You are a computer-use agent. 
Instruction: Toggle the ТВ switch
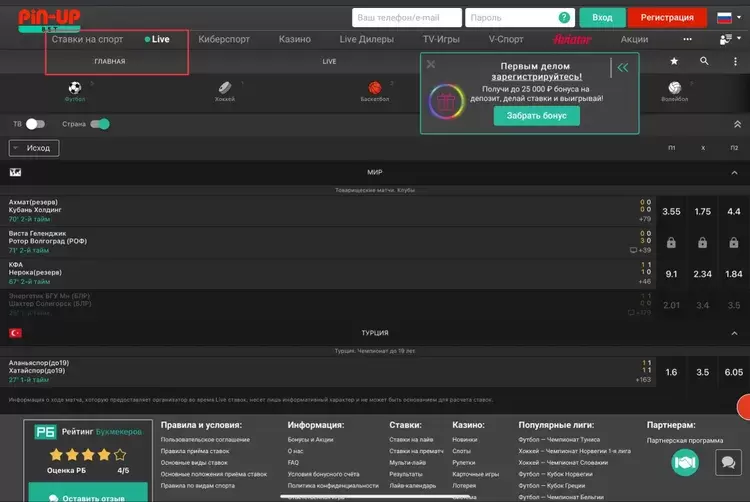35,124
